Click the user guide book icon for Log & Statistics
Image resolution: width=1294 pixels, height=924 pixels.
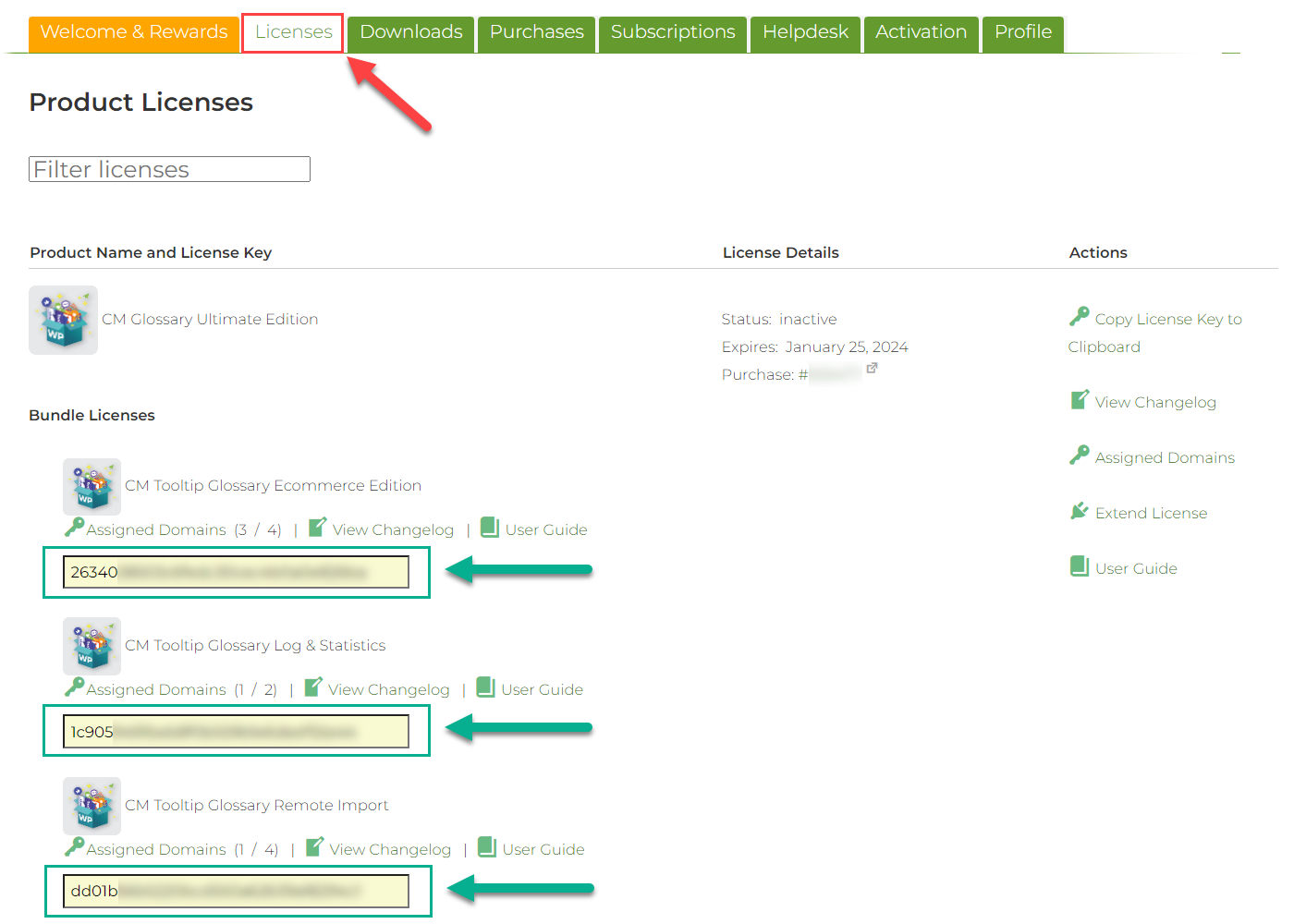pos(486,687)
